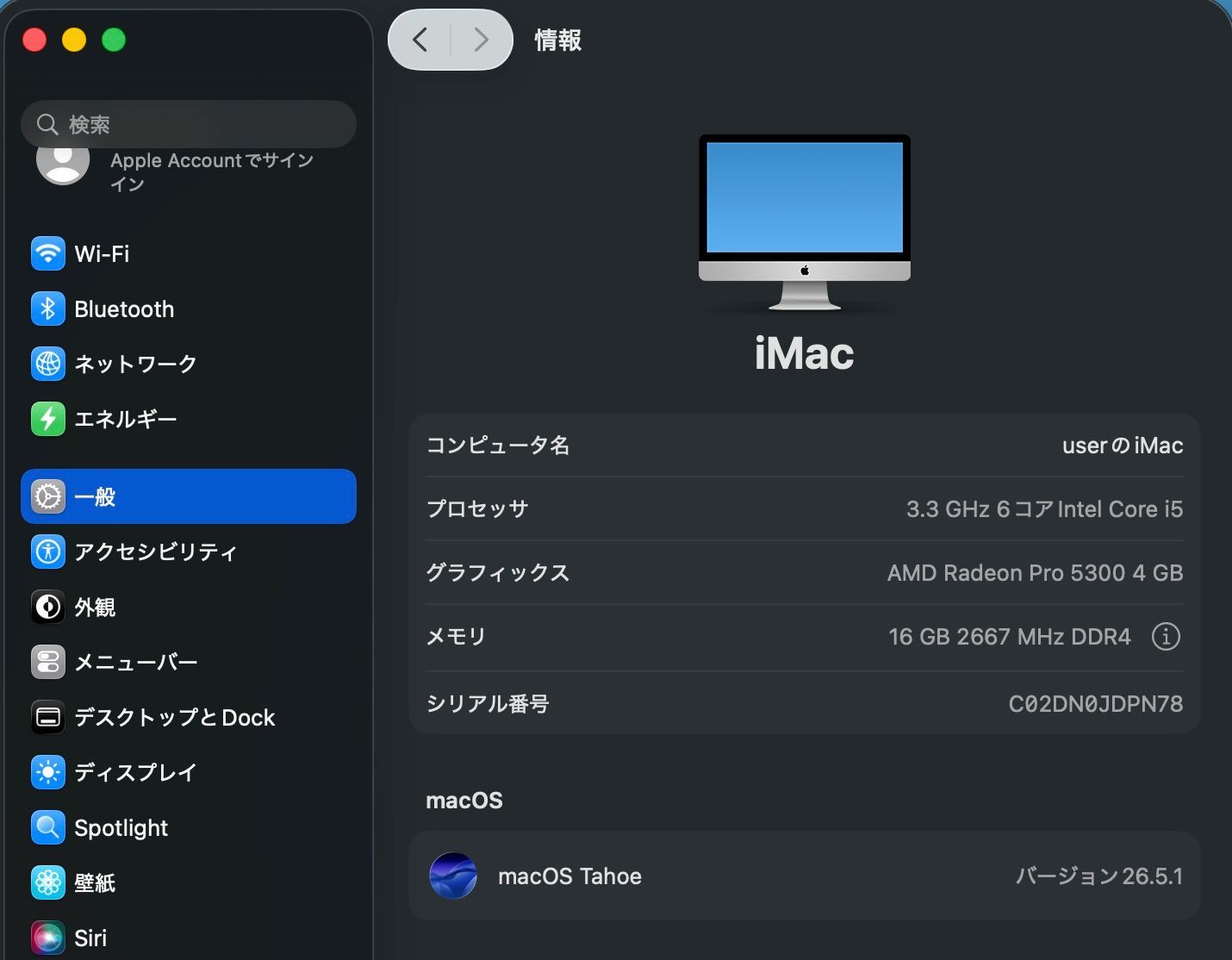Select the ディスプレイ sun icon
The width and height of the screenshot is (1232, 960).
click(48, 772)
